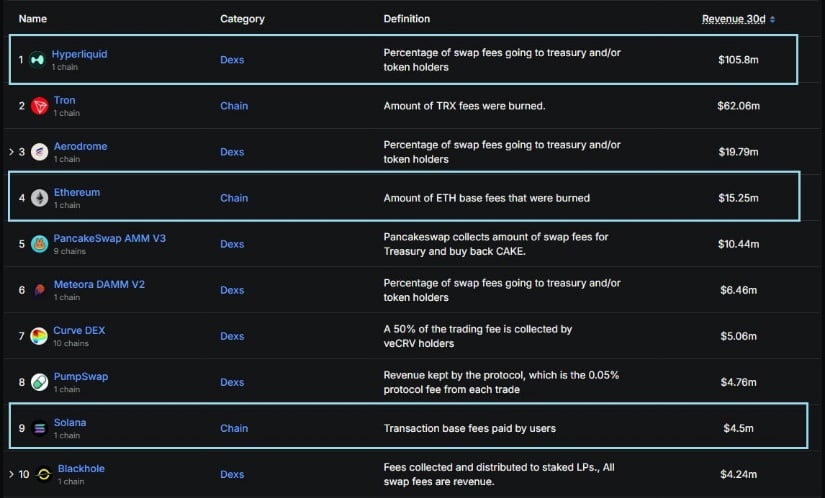Click the Hyperliquid logo icon
This screenshot has width=825, height=498.
[x=37, y=60]
